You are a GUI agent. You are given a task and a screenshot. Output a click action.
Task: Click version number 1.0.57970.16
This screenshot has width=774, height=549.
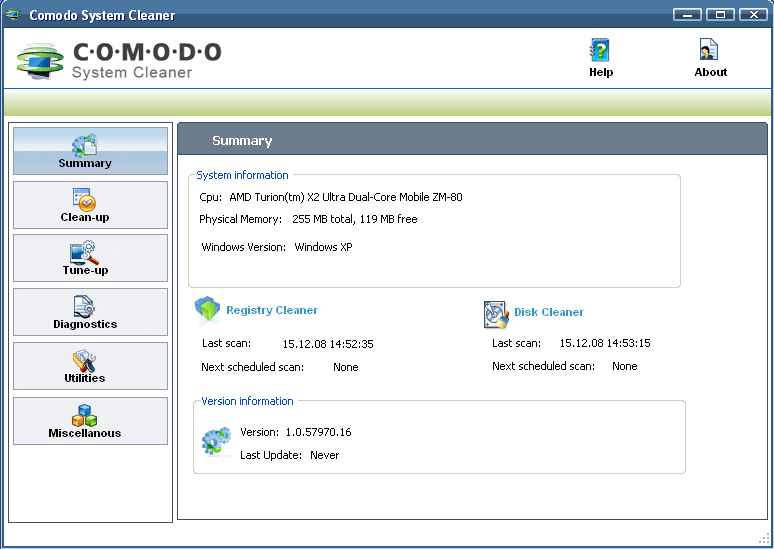coord(318,432)
